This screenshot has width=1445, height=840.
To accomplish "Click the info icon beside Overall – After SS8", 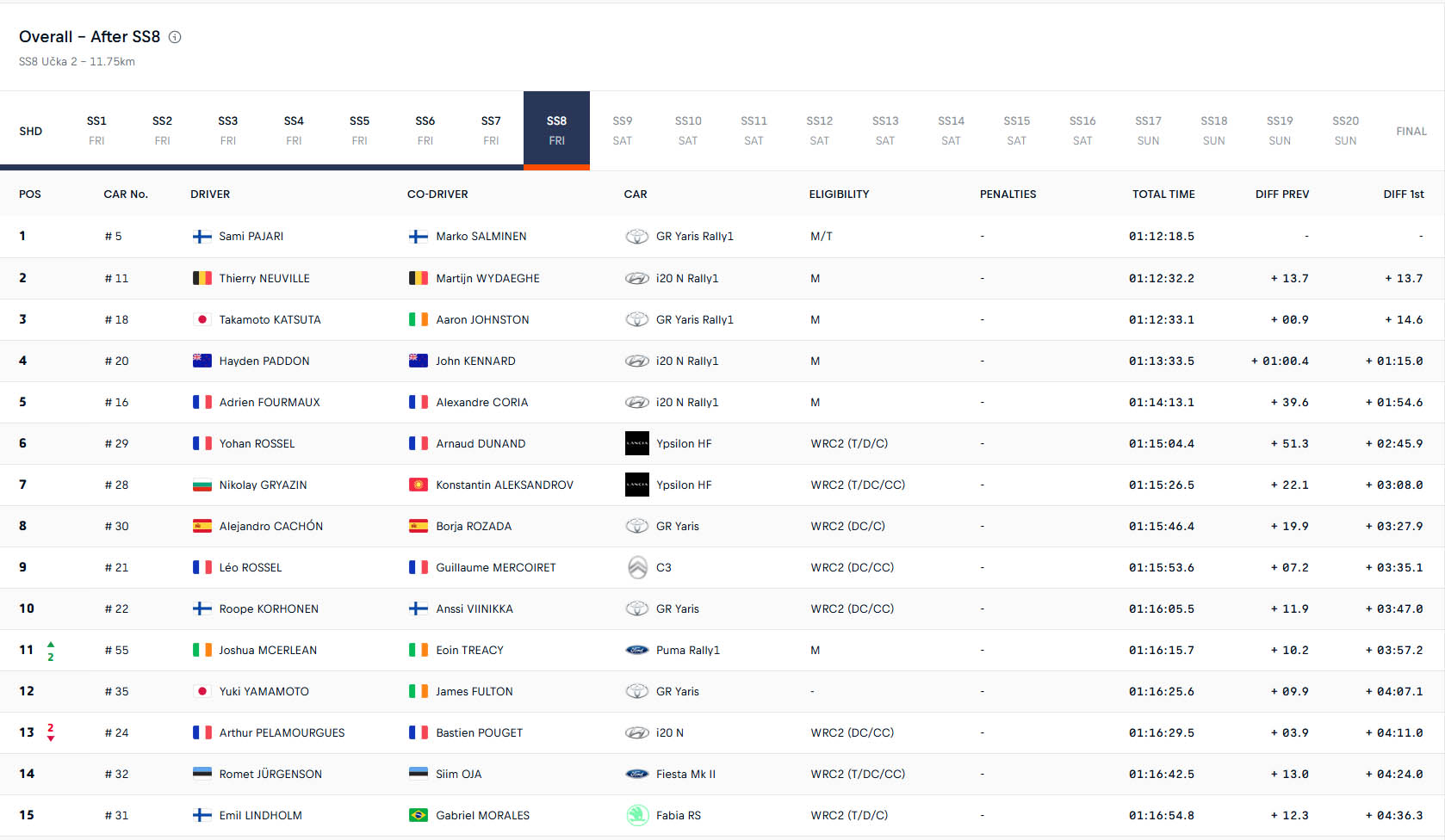I will tap(175, 37).
